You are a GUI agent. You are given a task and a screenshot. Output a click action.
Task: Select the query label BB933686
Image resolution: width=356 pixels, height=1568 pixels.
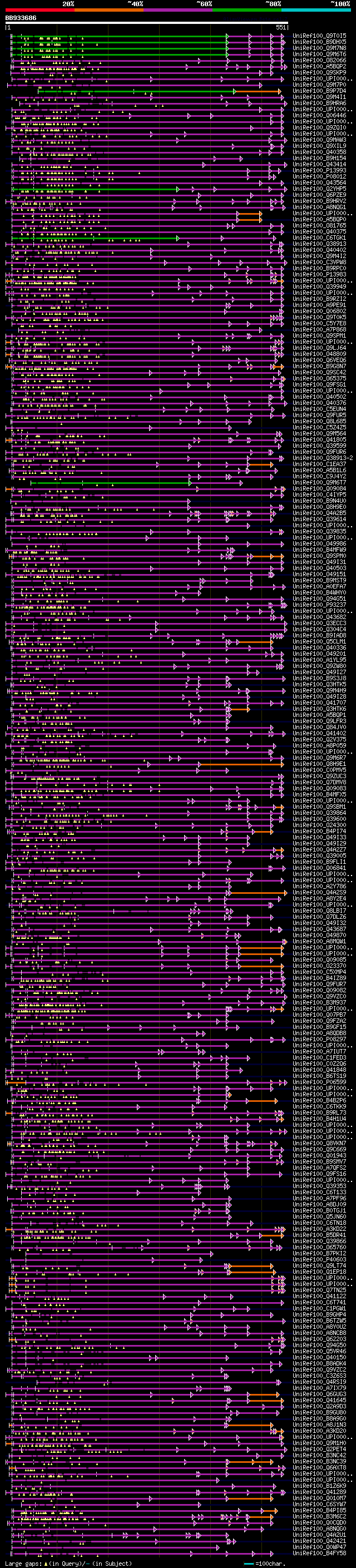pyautogui.click(x=21, y=18)
